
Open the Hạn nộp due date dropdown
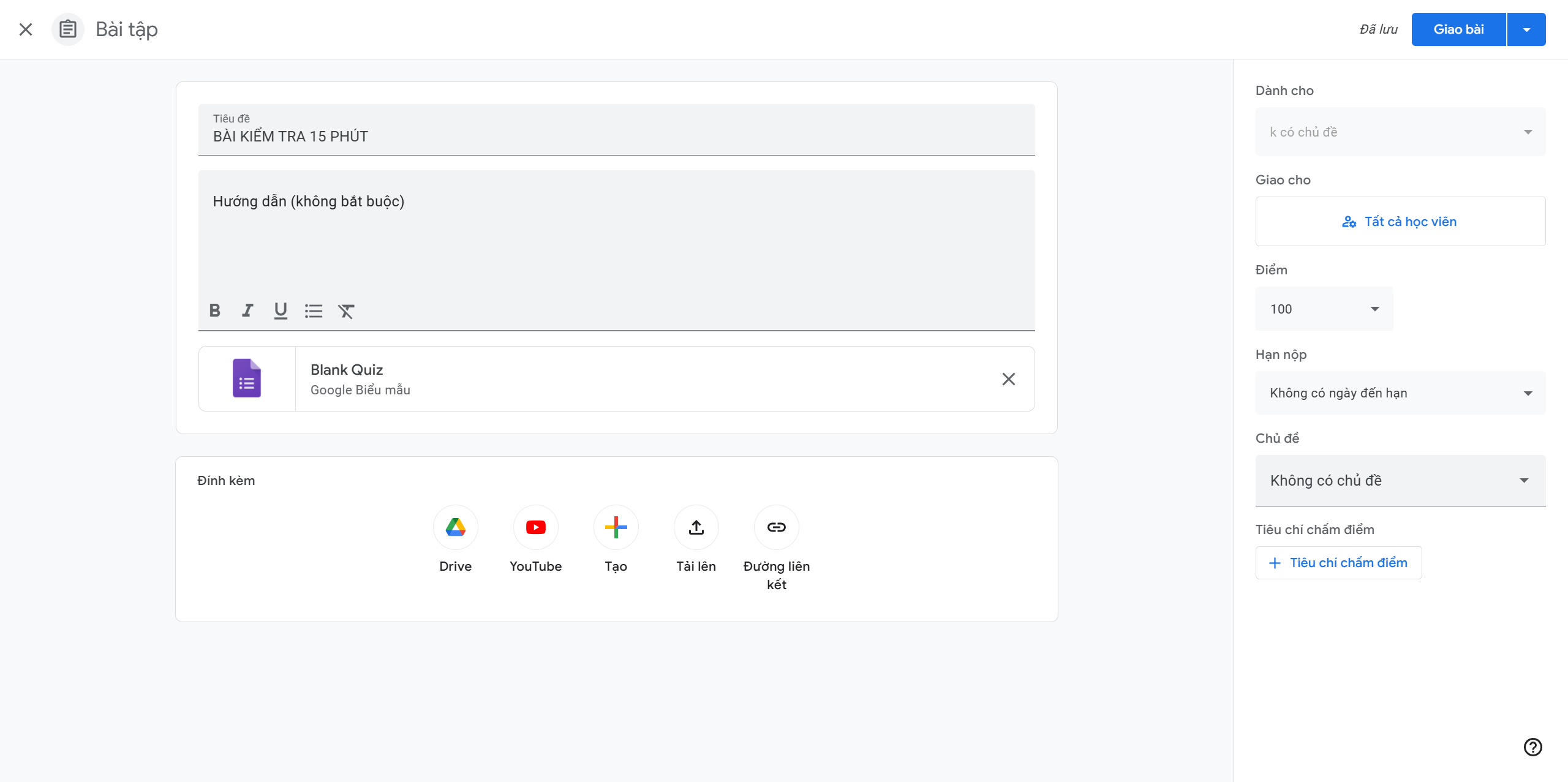click(x=1400, y=393)
